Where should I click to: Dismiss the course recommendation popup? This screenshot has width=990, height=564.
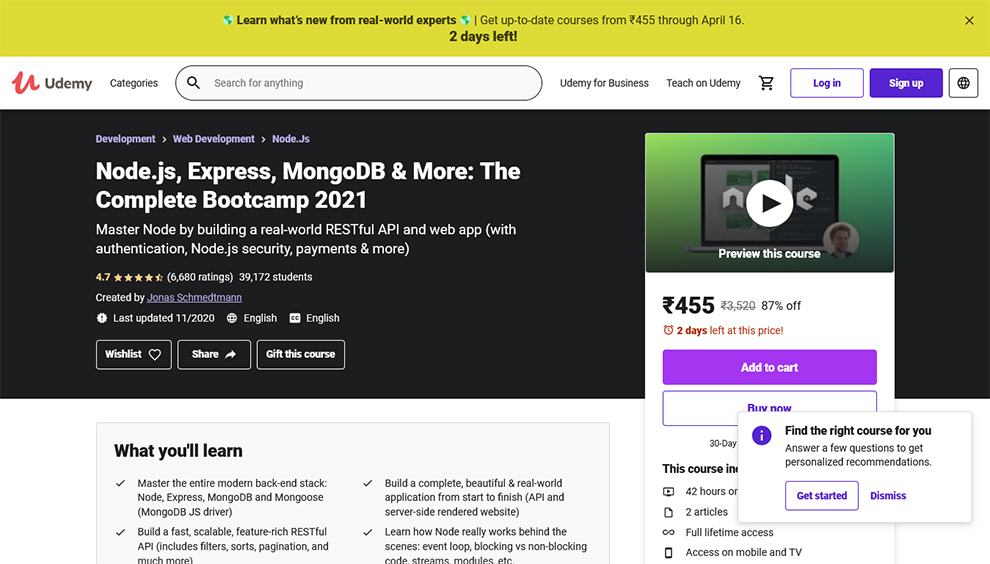click(x=888, y=496)
